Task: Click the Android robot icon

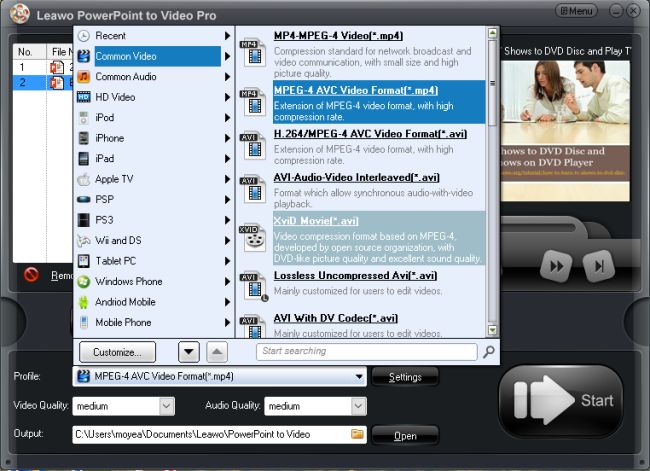Action: pos(84,302)
